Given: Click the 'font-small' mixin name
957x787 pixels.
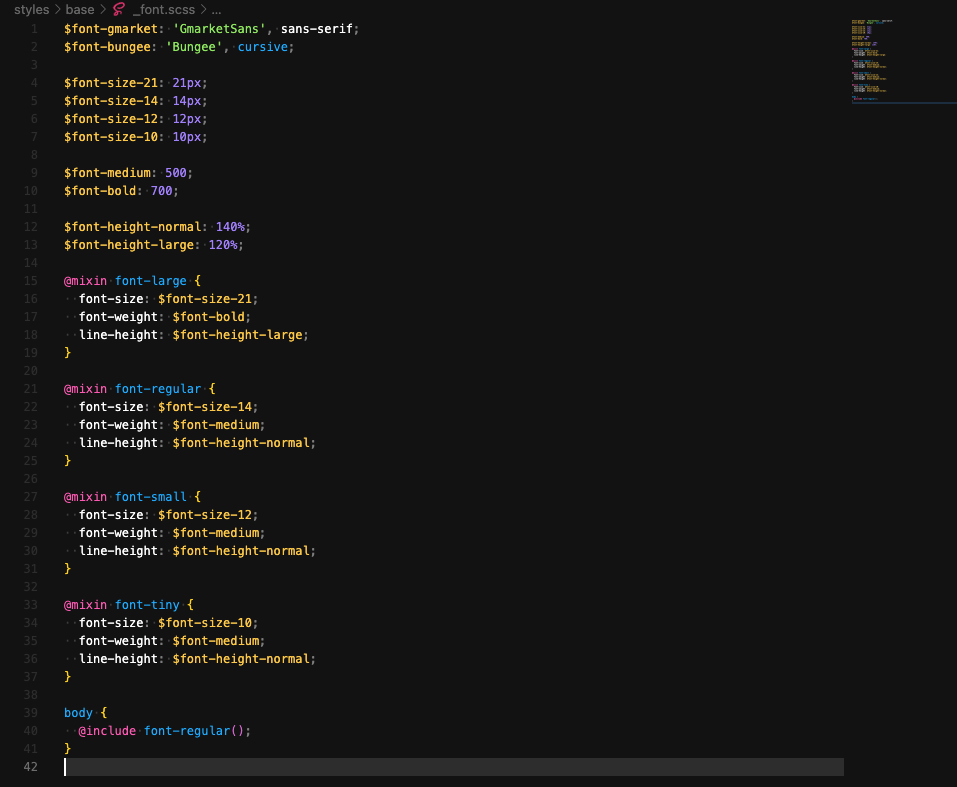Looking at the screenshot, I should point(151,497).
